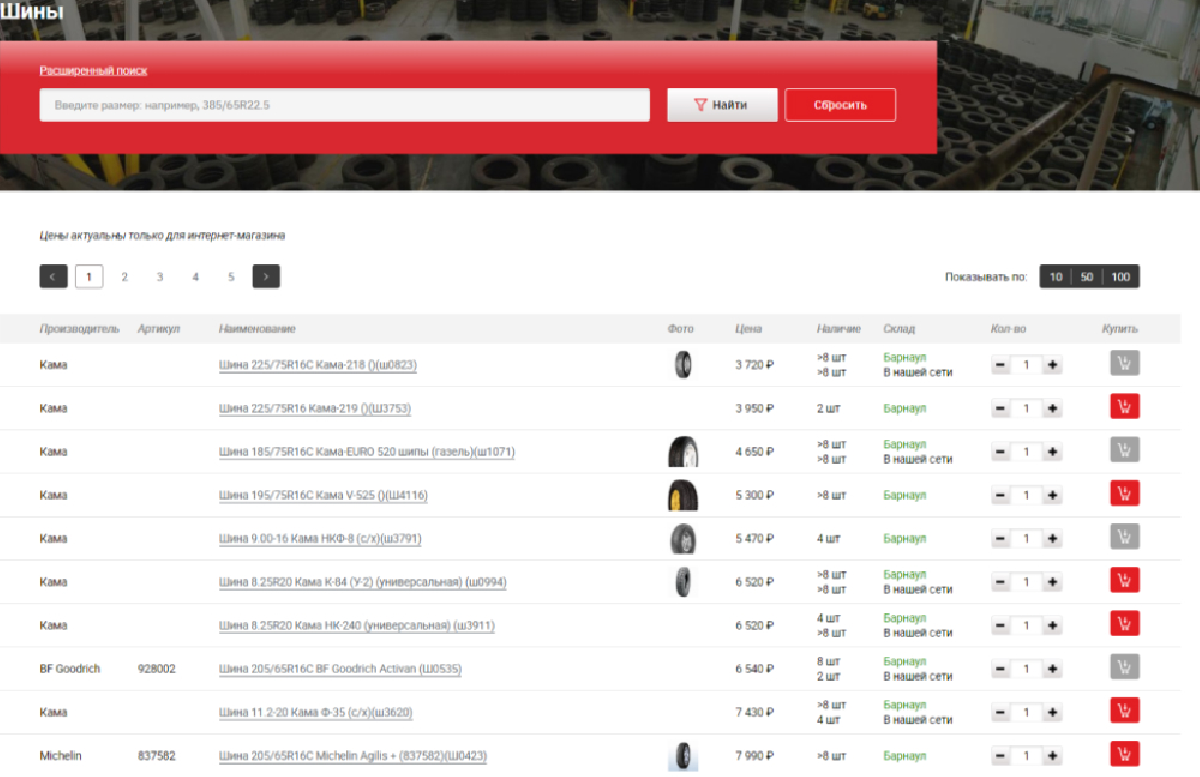Add Кама НК-240 tire to cart

1125,625
